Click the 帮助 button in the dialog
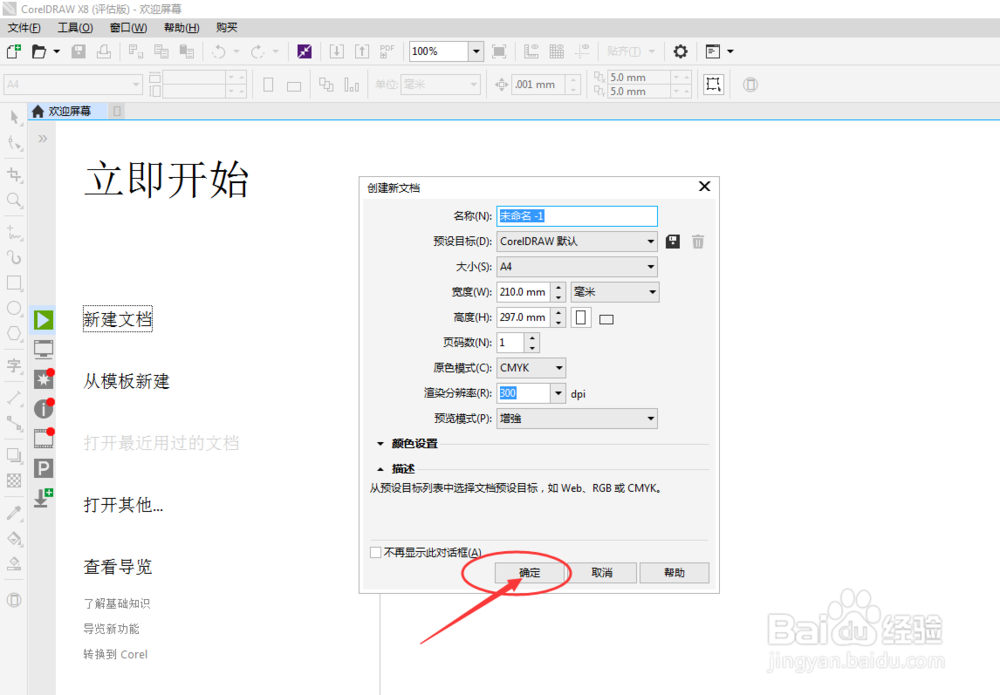The height and width of the screenshot is (695, 1000). 674,573
